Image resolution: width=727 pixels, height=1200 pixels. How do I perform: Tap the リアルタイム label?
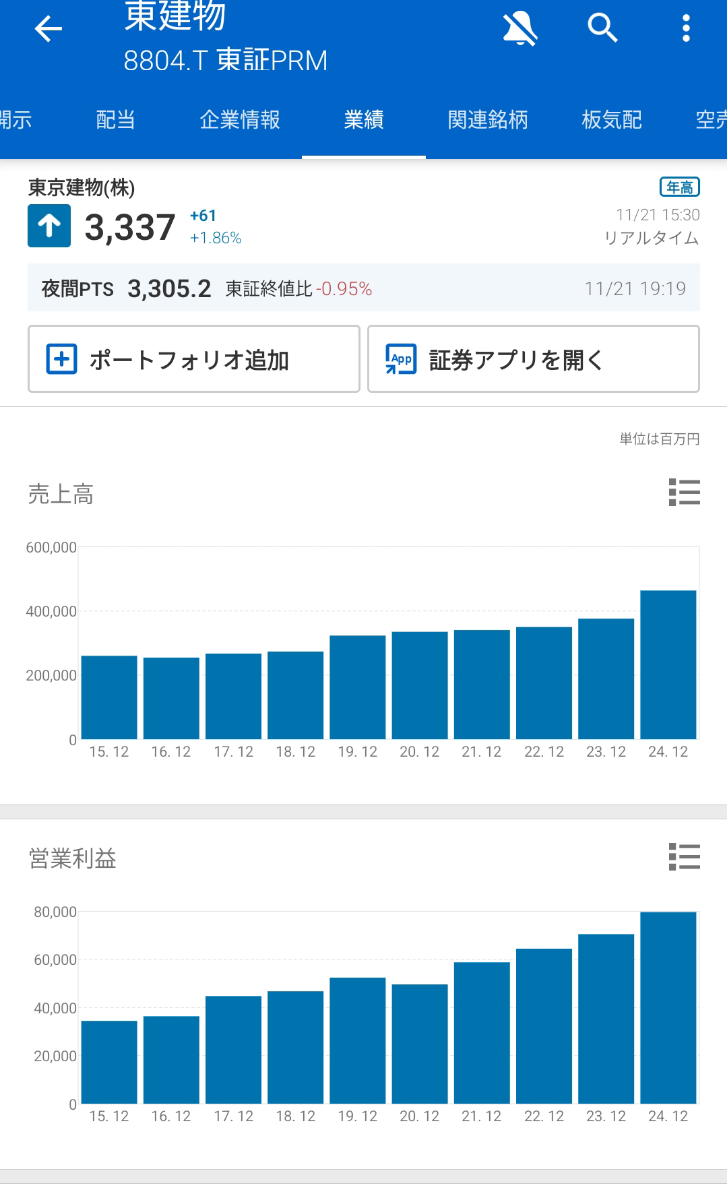point(652,238)
